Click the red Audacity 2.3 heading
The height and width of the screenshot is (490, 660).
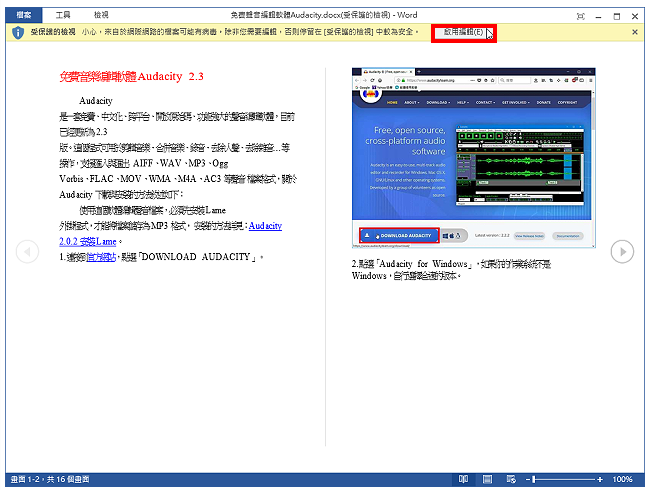coord(131,77)
